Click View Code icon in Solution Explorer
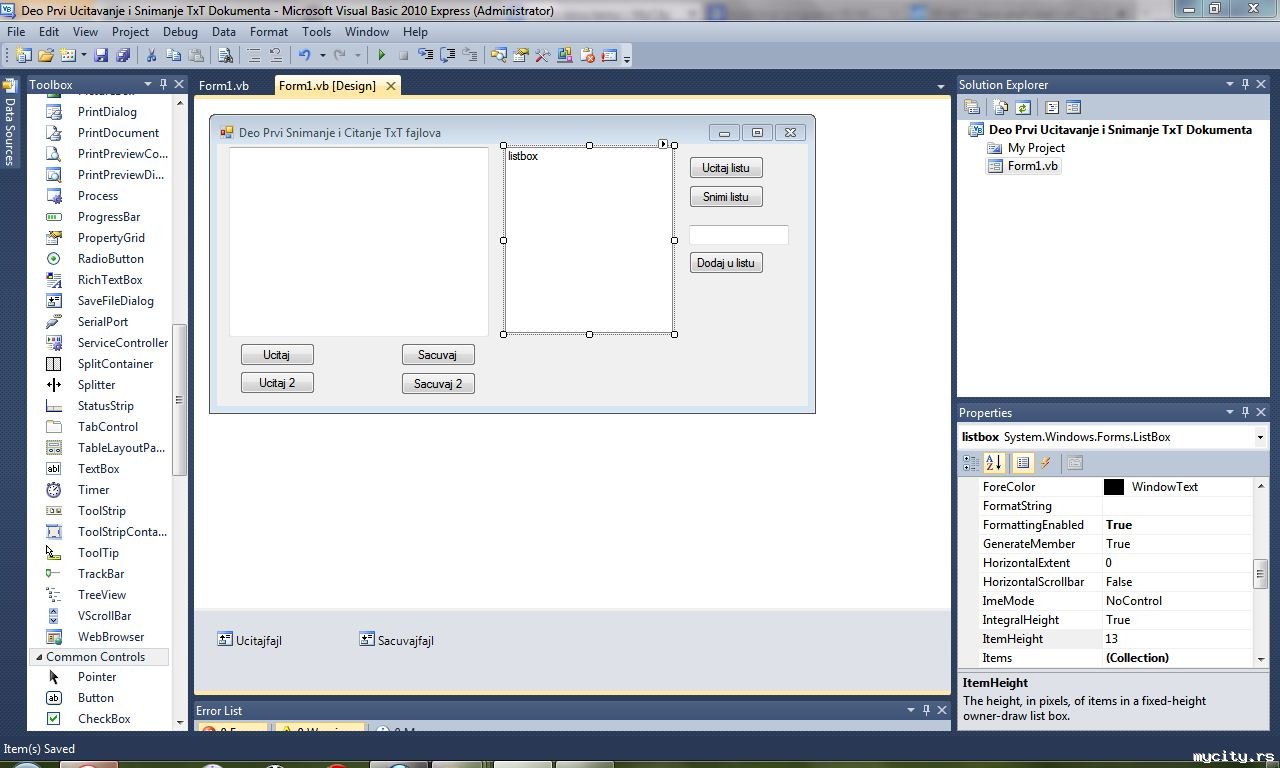Viewport: 1280px width, 768px height. pos(1051,108)
